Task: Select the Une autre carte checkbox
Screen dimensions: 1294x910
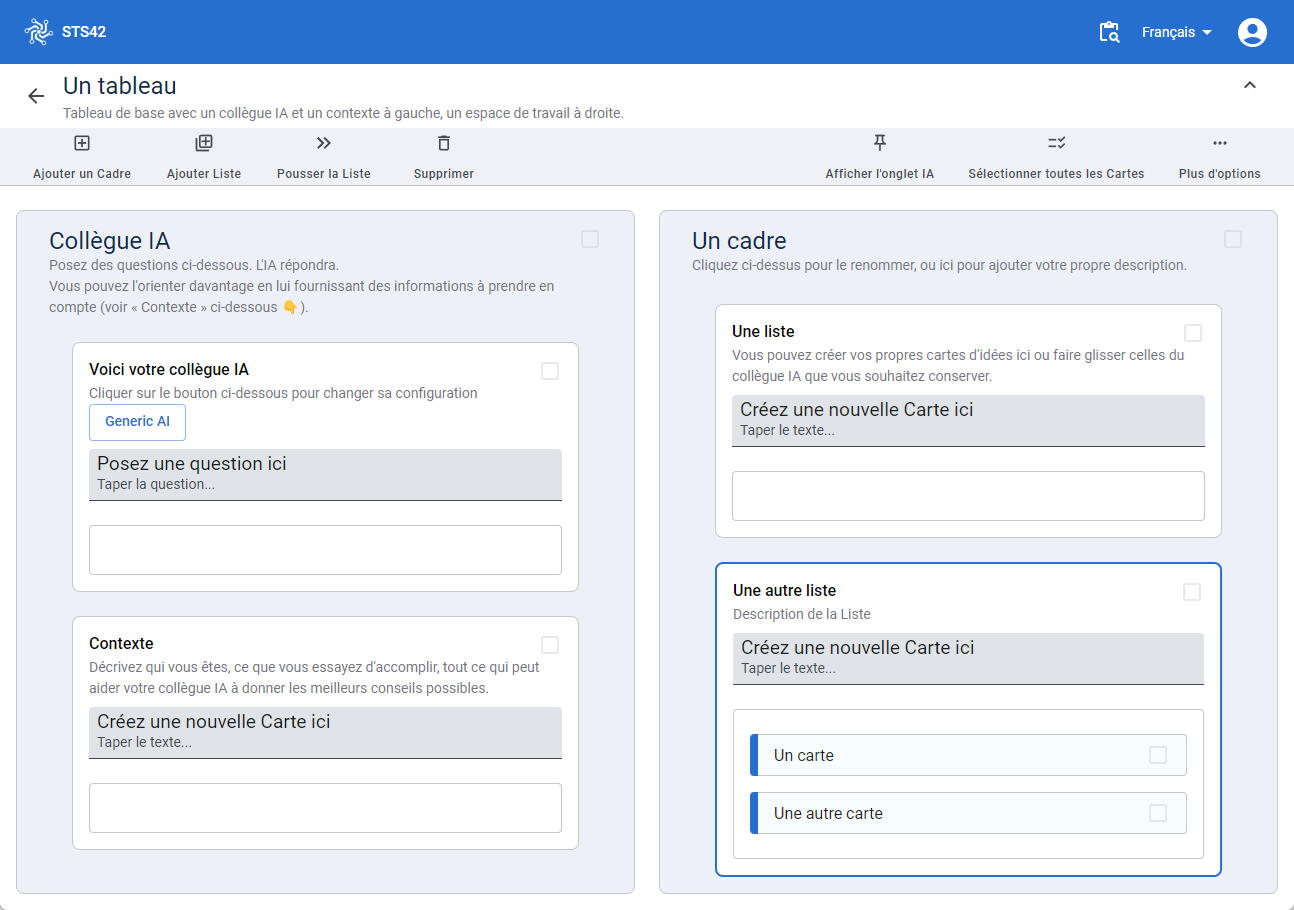Action: coord(1158,813)
